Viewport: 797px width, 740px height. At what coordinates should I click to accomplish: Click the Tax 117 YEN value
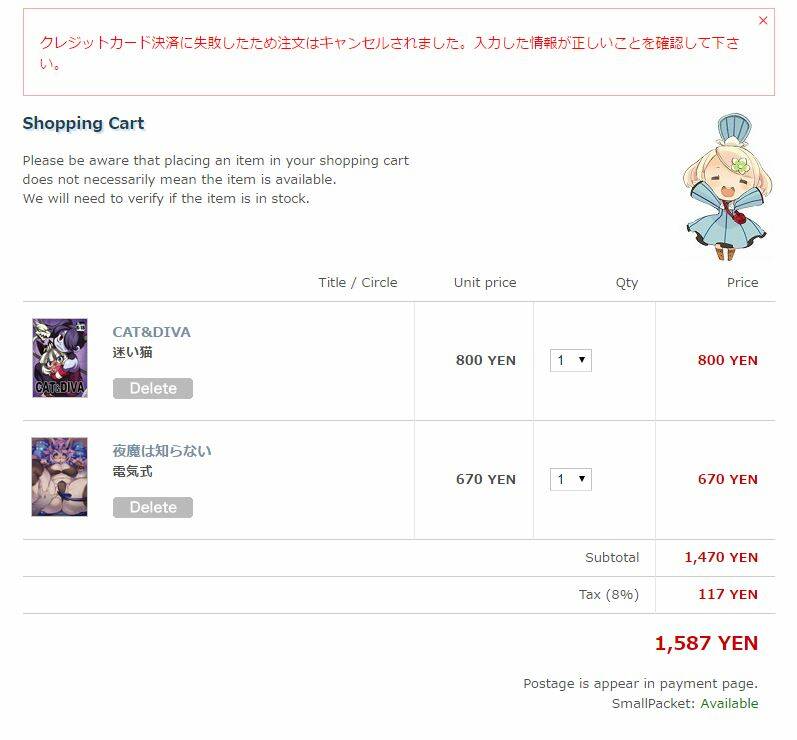coord(728,595)
